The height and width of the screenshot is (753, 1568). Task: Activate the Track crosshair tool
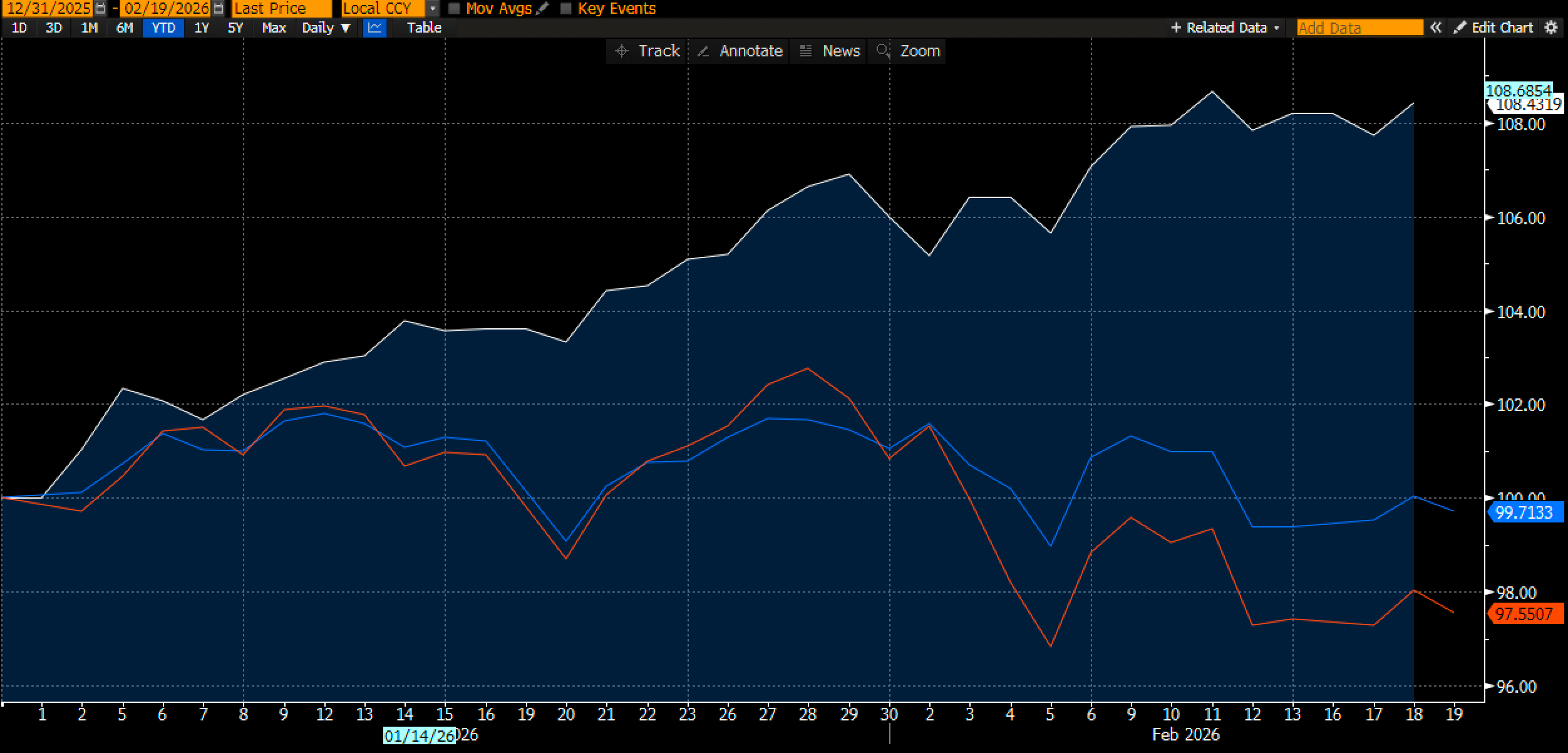(647, 51)
